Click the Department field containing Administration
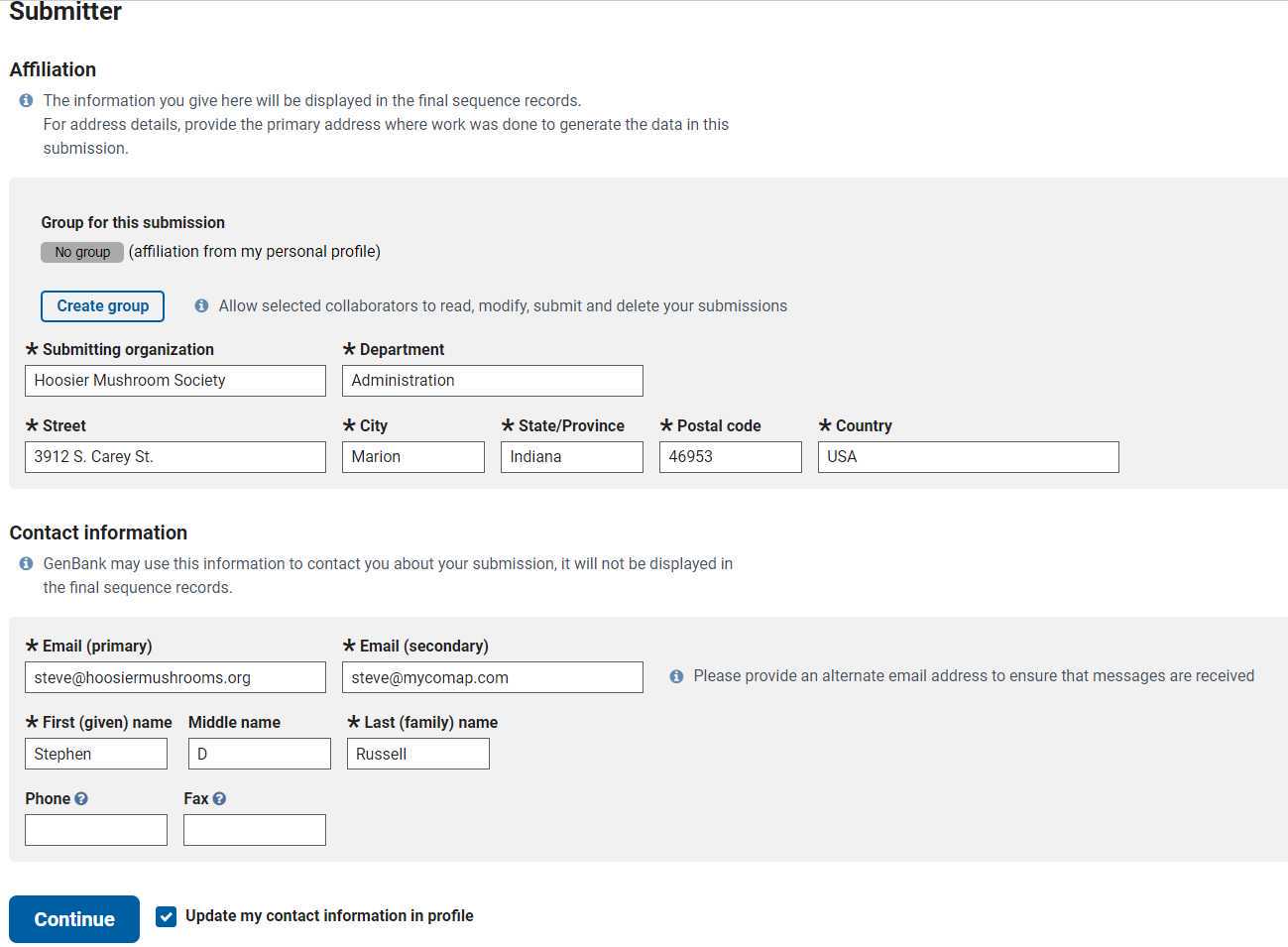The image size is (1288, 947). 493,381
